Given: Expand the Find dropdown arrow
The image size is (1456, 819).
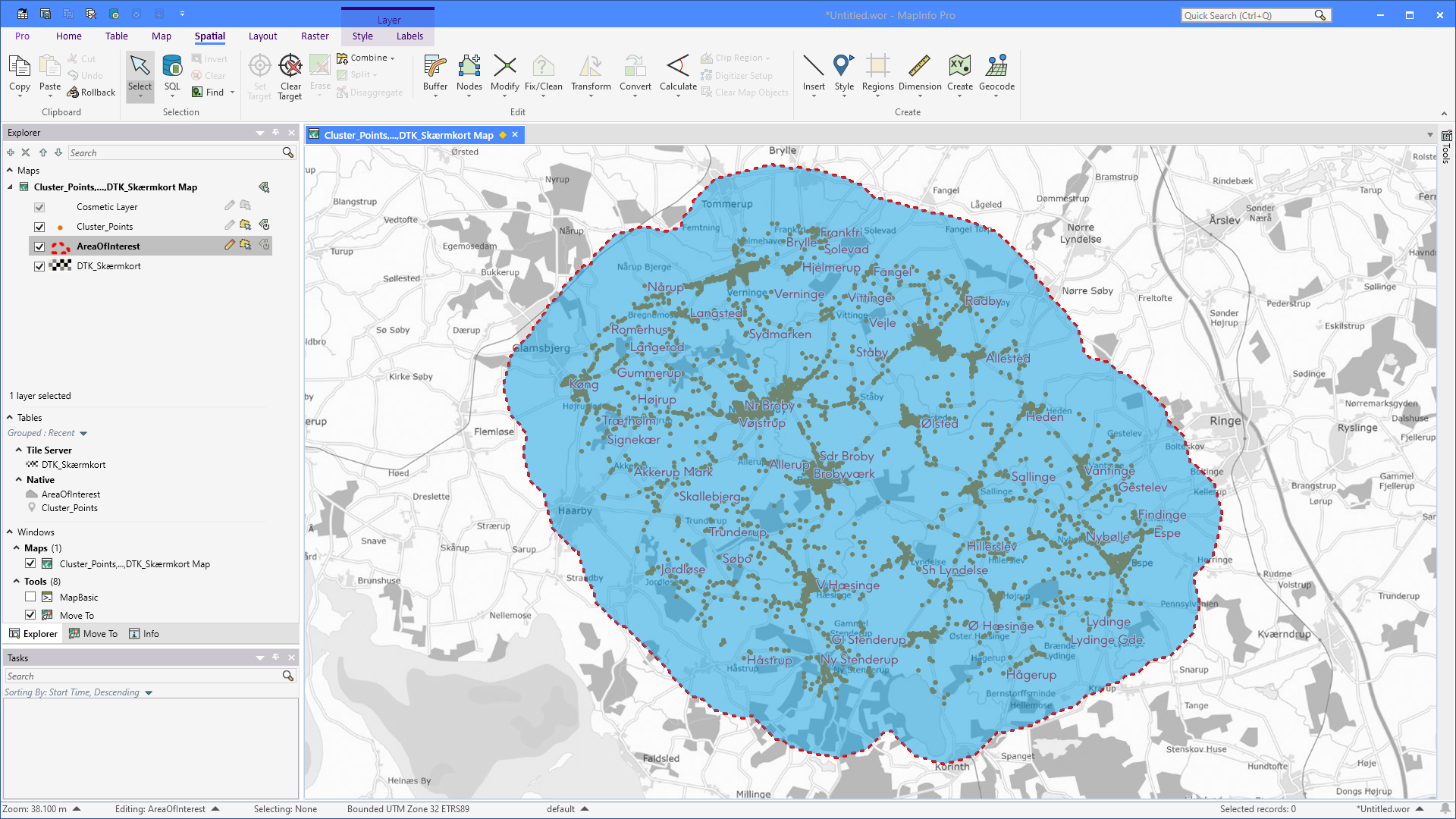Looking at the screenshot, I should click(232, 92).
